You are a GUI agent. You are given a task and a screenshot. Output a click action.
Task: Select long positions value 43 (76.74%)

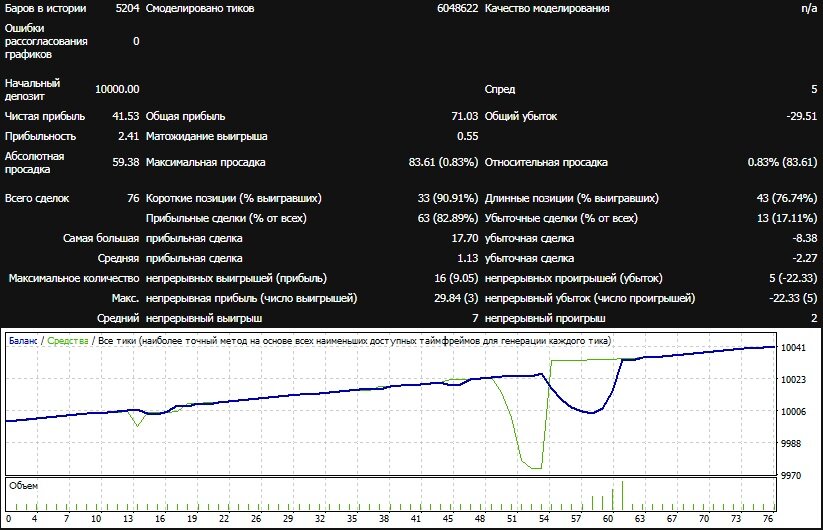(x=787, y=198)
